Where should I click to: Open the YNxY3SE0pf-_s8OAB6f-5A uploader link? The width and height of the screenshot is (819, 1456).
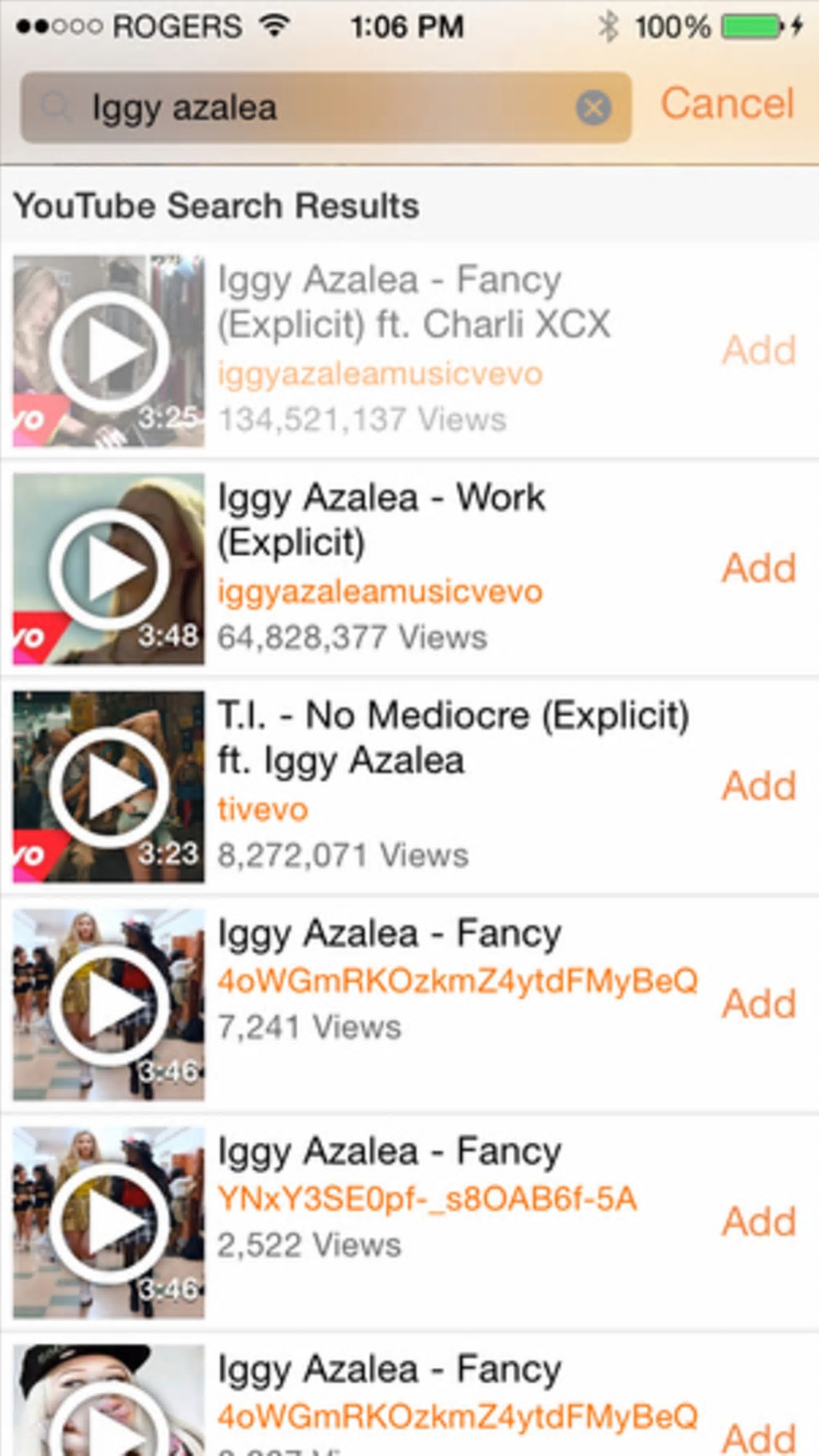(427, 1199)
